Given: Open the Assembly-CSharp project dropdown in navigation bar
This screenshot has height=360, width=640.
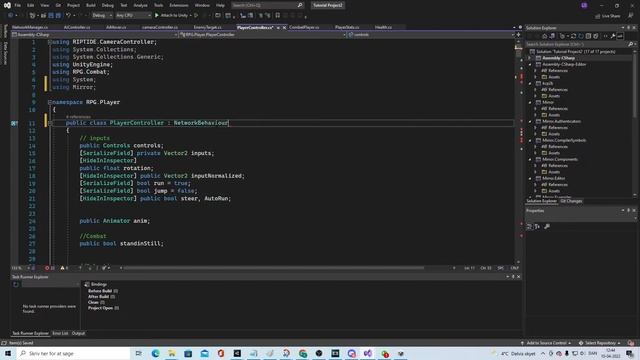Looking at the screenshot, I should [x=95, y=35].
